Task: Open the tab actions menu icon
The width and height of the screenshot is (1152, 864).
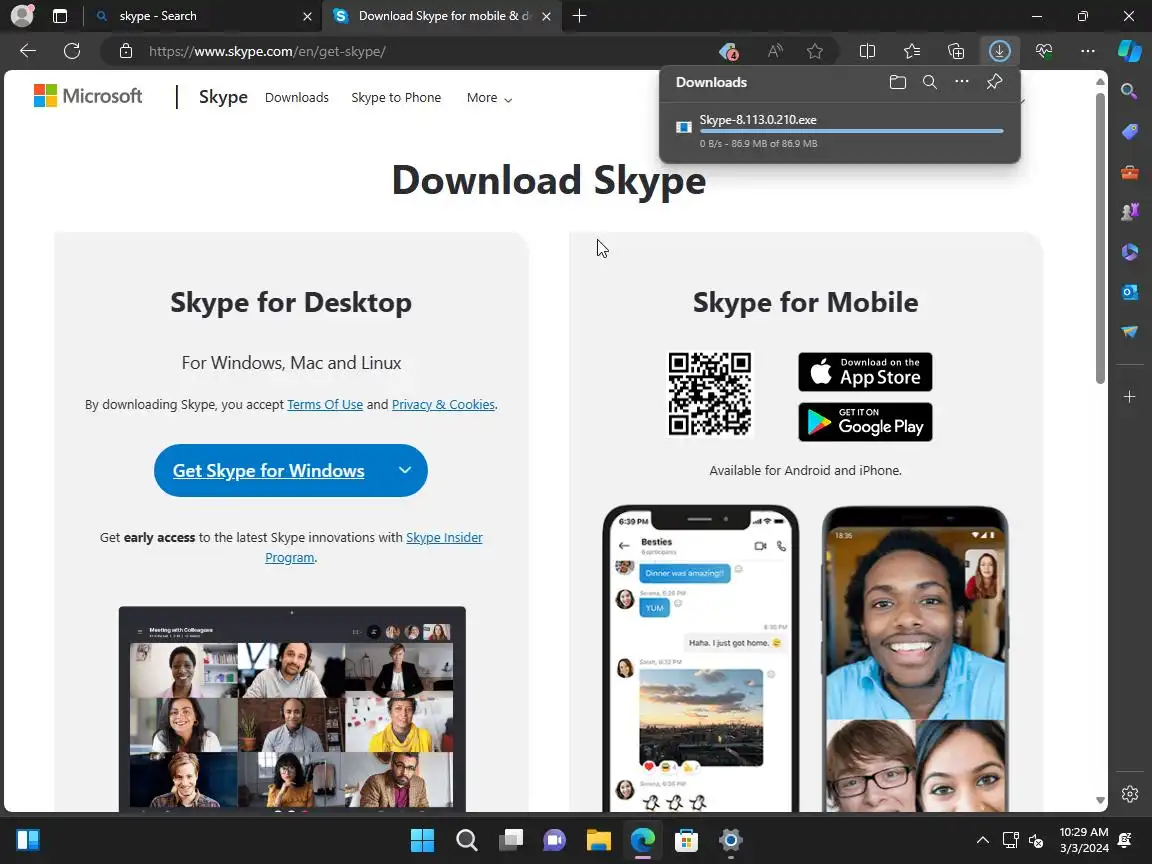Action: point(60,16)
